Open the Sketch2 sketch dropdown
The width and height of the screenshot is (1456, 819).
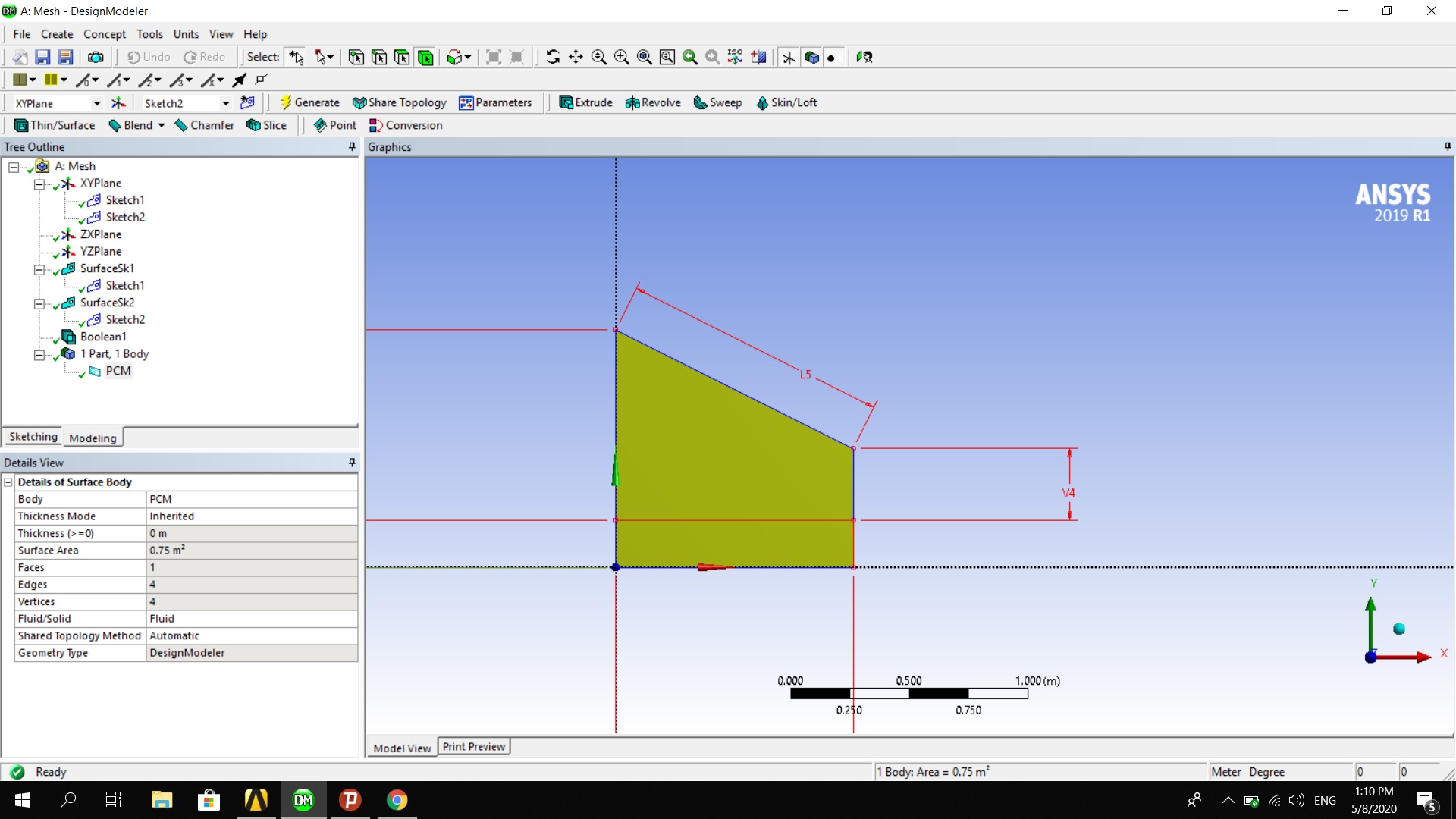[225, 103]
